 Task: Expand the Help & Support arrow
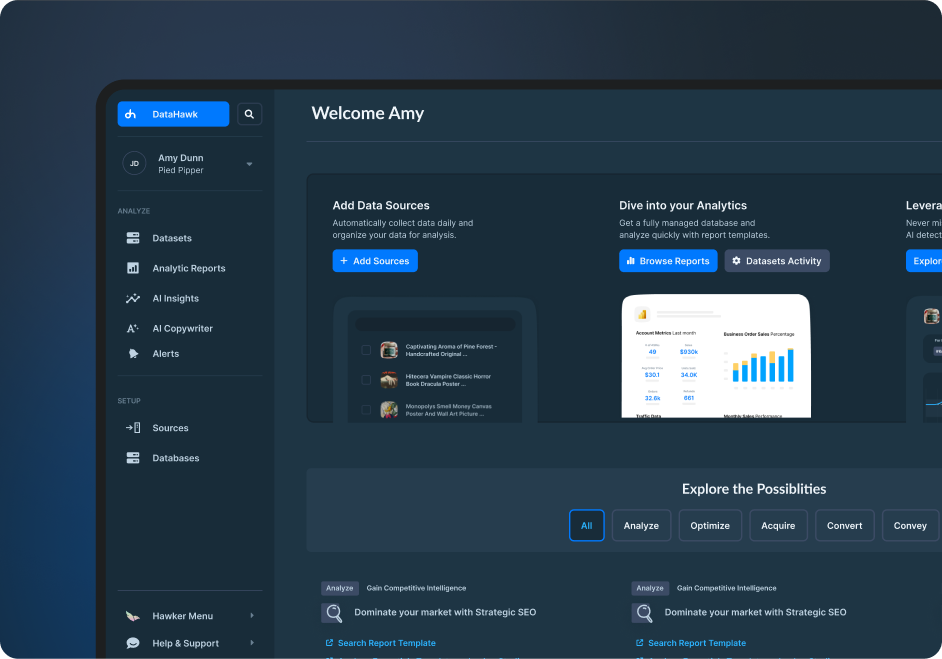[x=252, y=643]
